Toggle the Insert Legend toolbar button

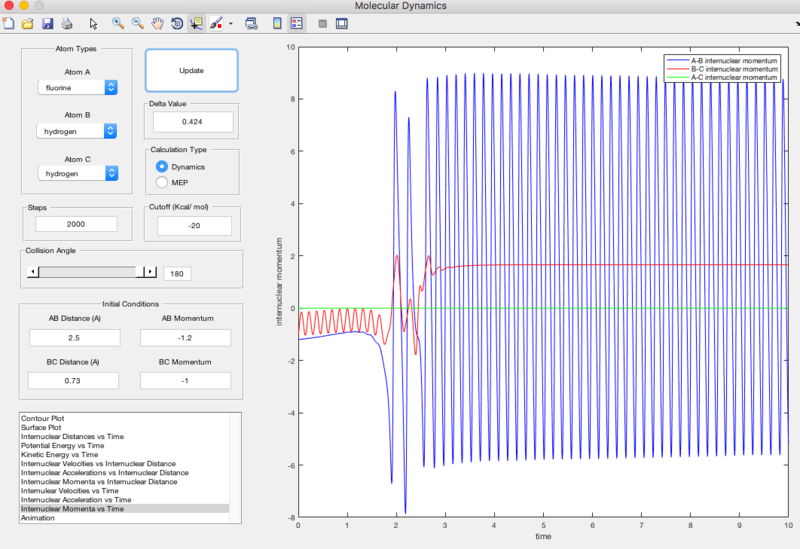[297, 23]
